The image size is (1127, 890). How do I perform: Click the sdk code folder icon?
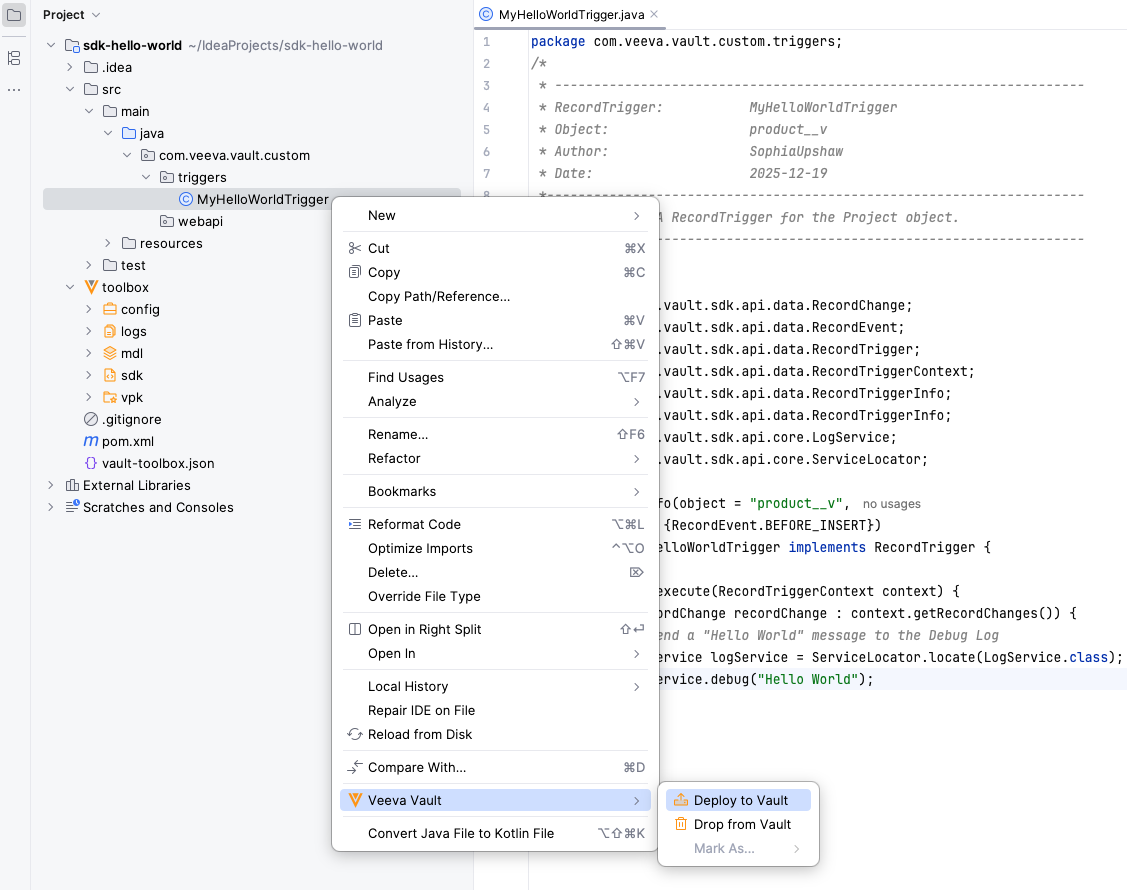click(x=110, y=375)
